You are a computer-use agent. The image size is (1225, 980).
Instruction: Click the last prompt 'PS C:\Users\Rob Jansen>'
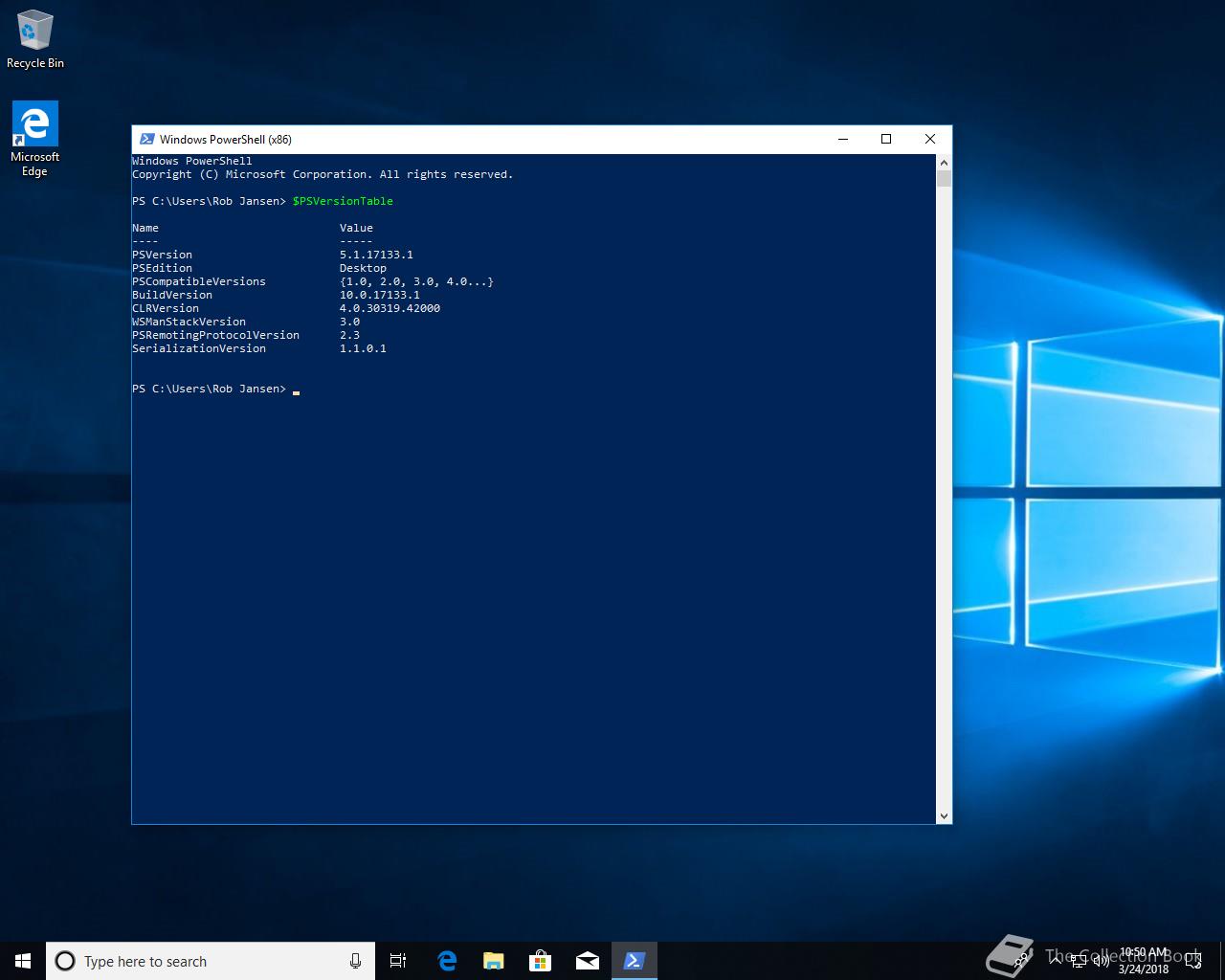click(209, 389)
